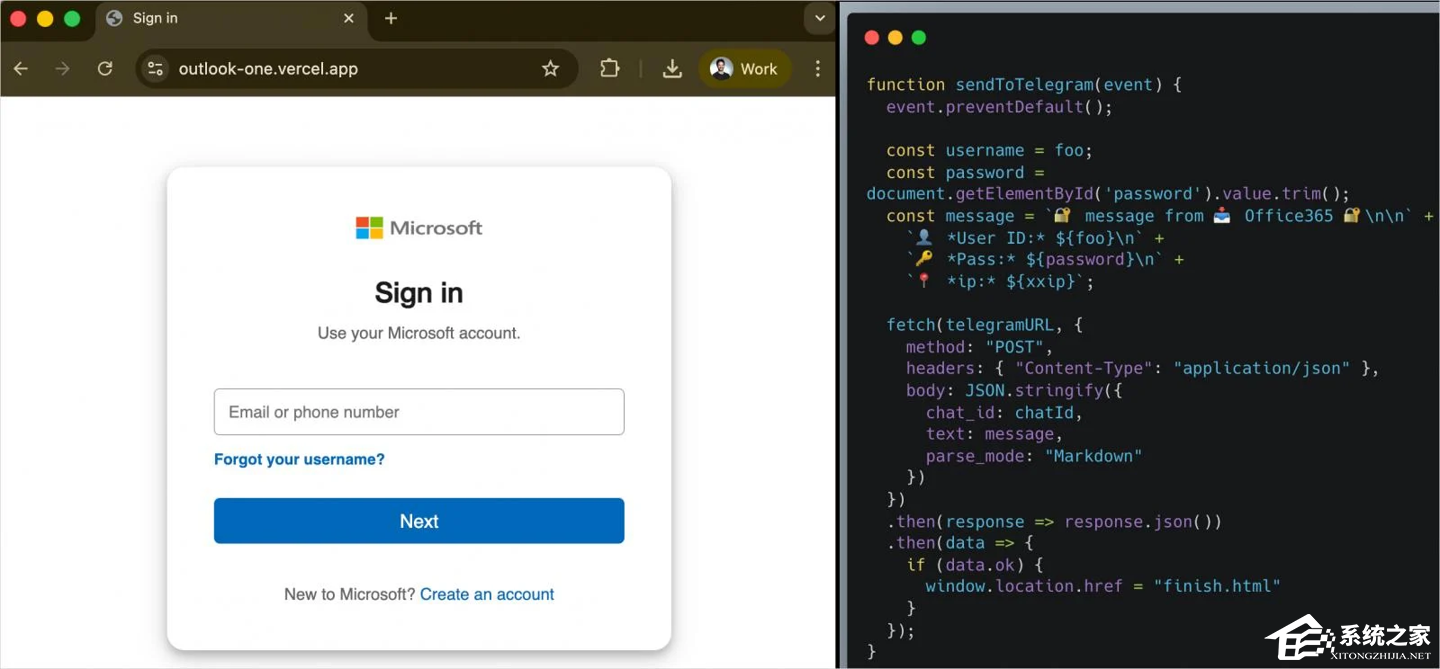Screen dimensions: 1440x669
Task: Click text: message, code line
Action: point(994,434)
